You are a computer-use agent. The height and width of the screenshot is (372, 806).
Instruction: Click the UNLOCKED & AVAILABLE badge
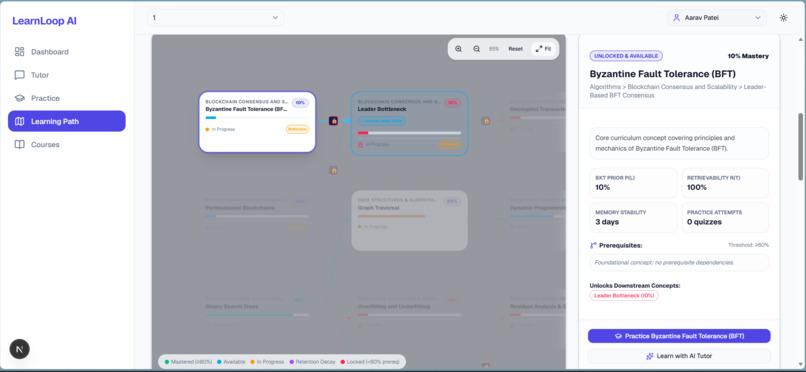point(626,56)
